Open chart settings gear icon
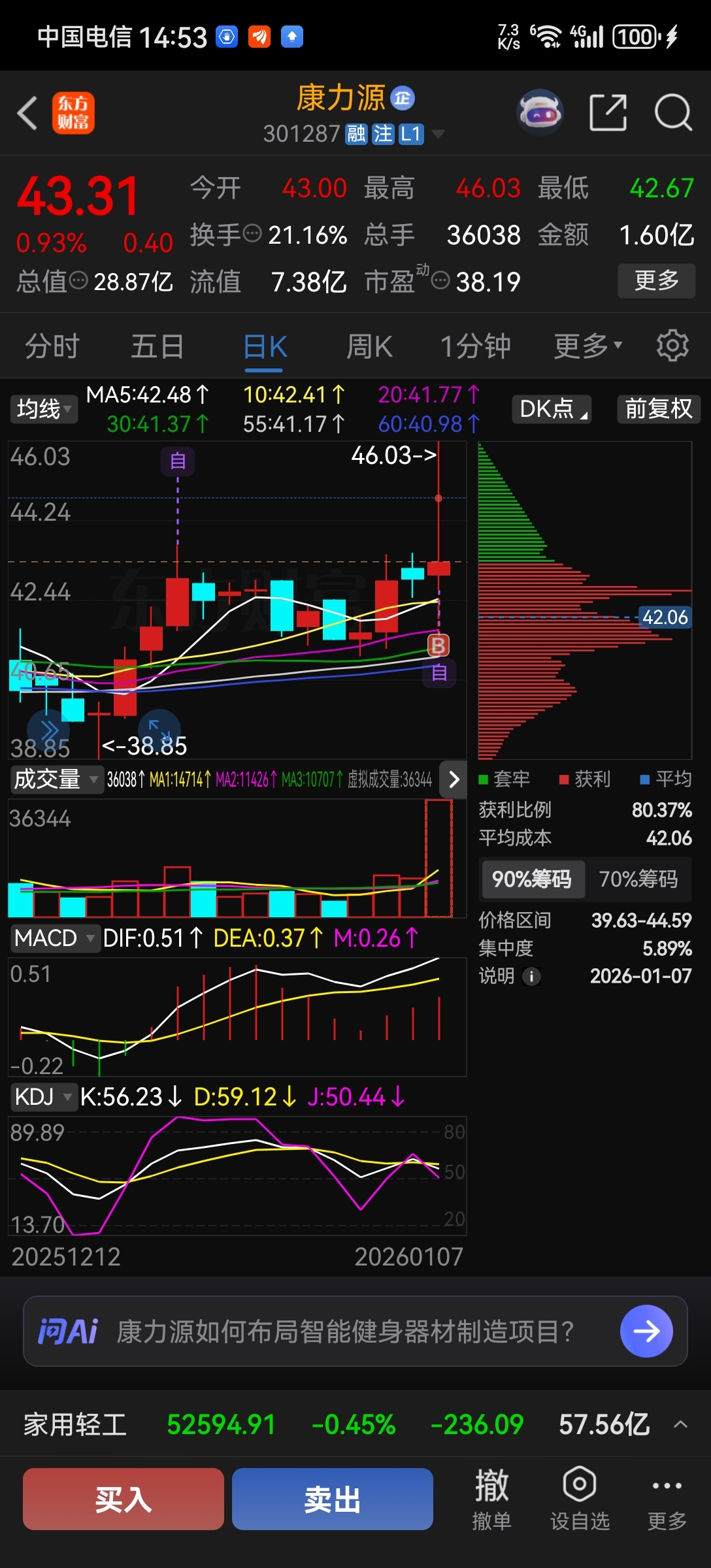Viewport: 711px width, 1568px height. [672, 346]
